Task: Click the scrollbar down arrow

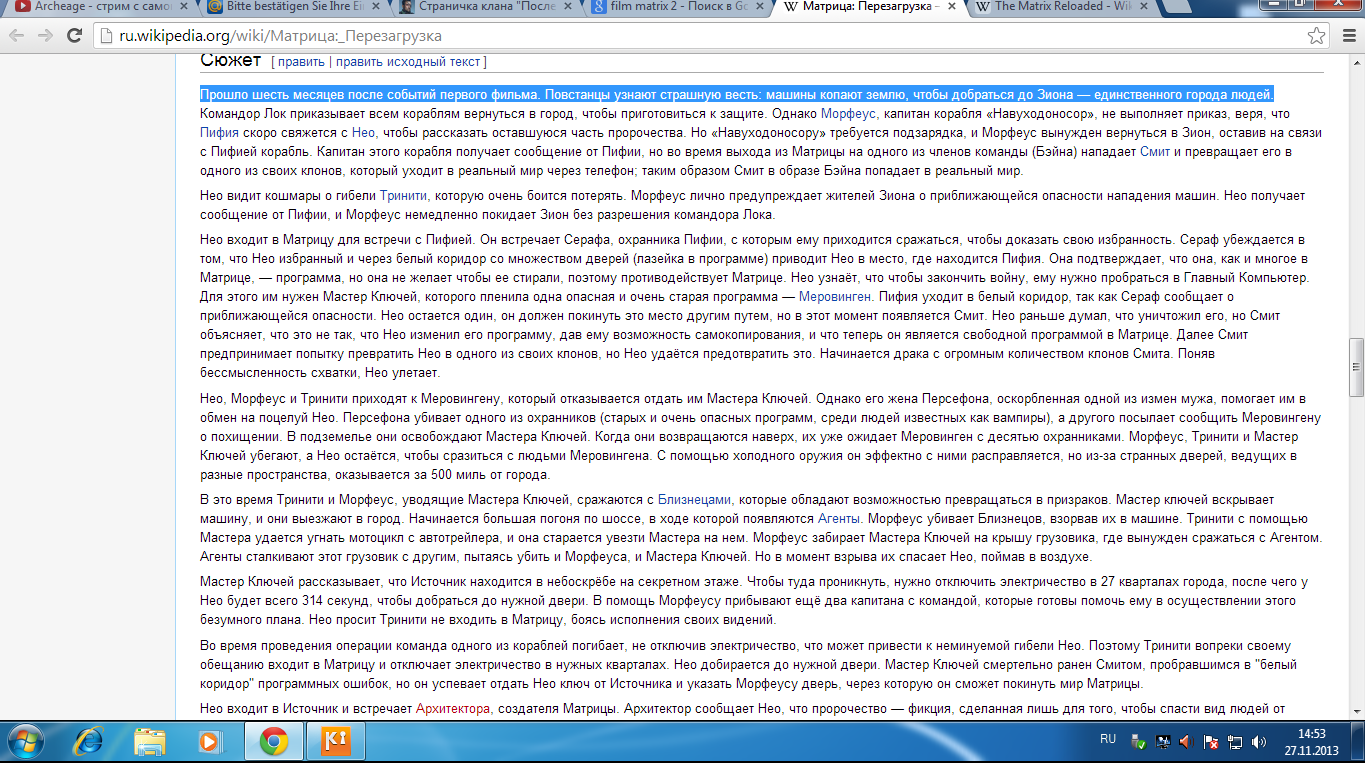Action: point(1356,711)
